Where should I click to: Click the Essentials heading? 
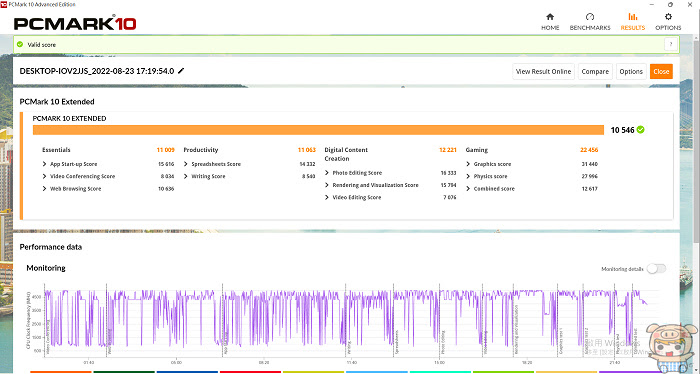(x=56, y=150)
